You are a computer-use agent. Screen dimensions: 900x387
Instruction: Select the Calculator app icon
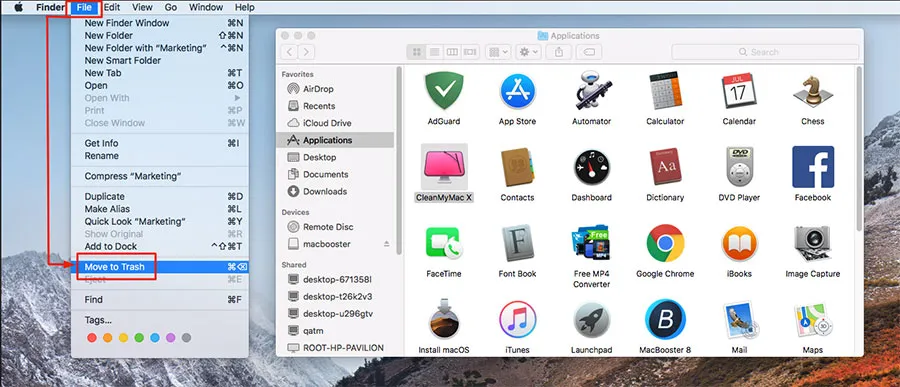(665, 90)
